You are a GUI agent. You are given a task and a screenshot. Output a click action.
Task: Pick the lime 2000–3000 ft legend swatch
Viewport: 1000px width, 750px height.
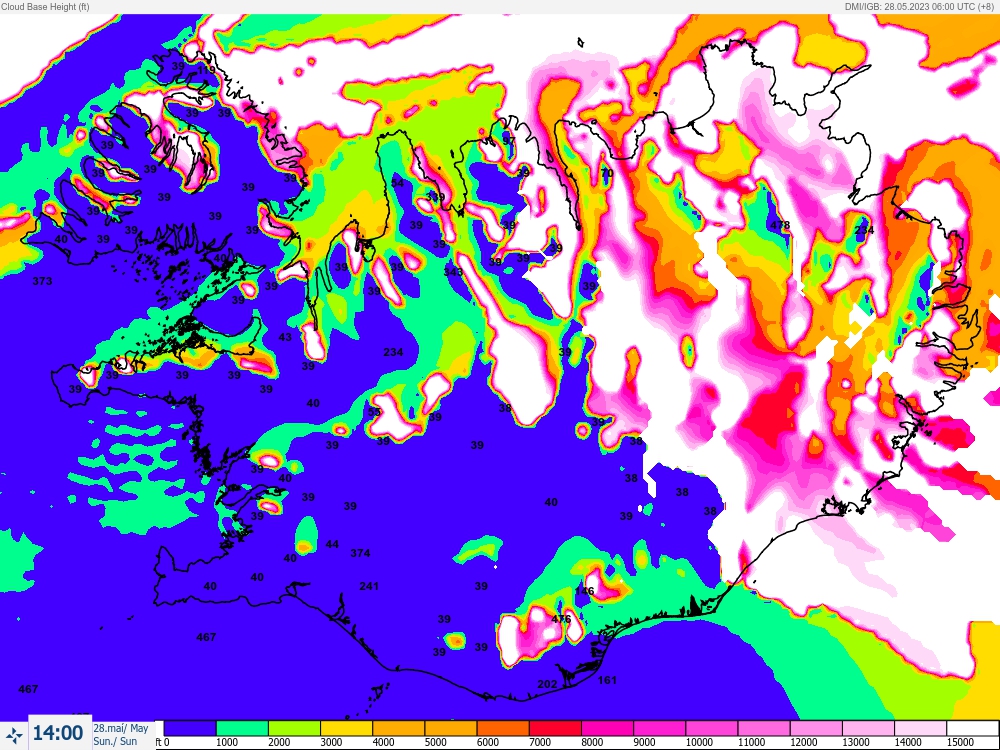point(294,728)
